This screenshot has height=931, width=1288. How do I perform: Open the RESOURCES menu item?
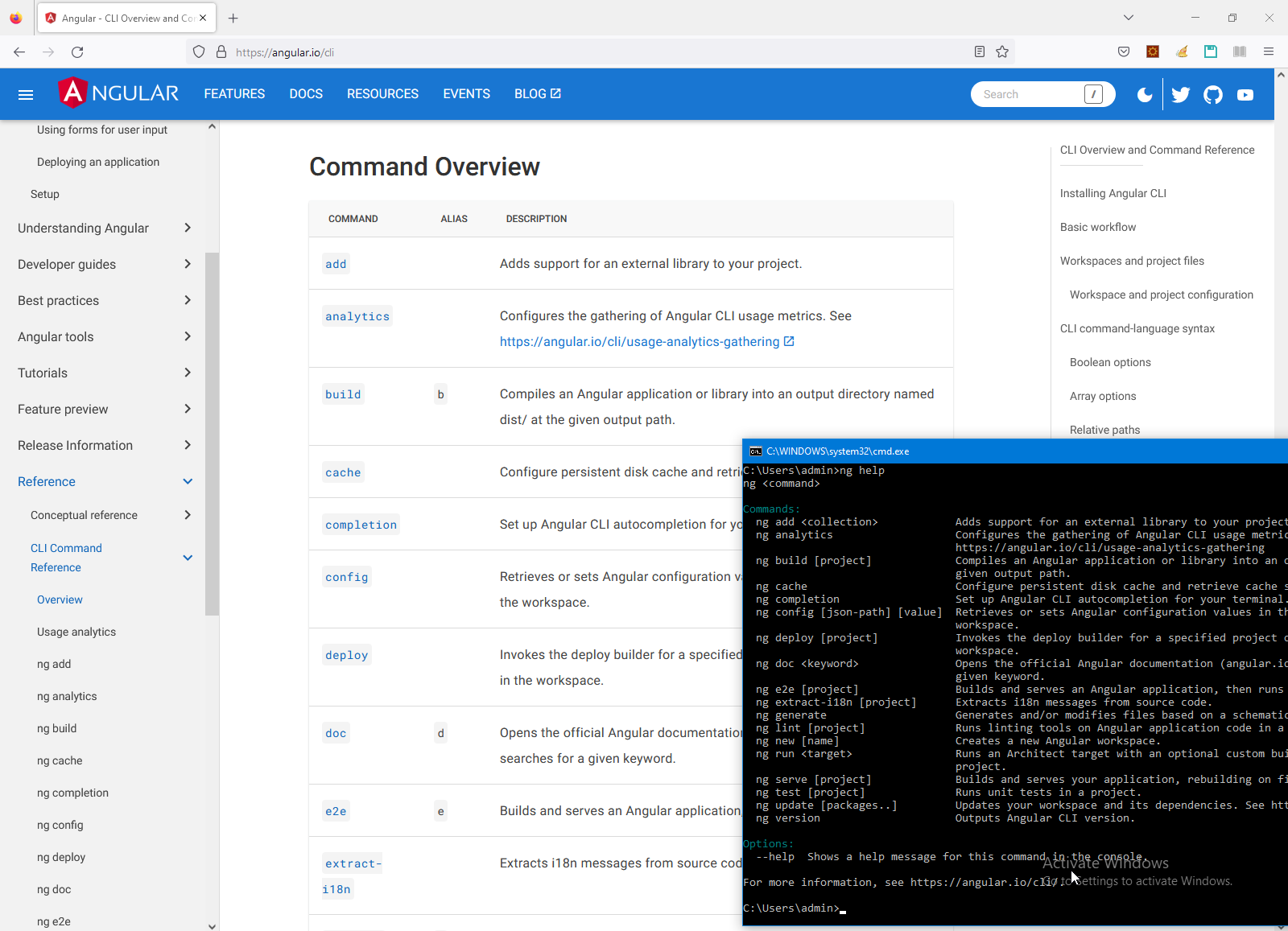coord(382,94)
